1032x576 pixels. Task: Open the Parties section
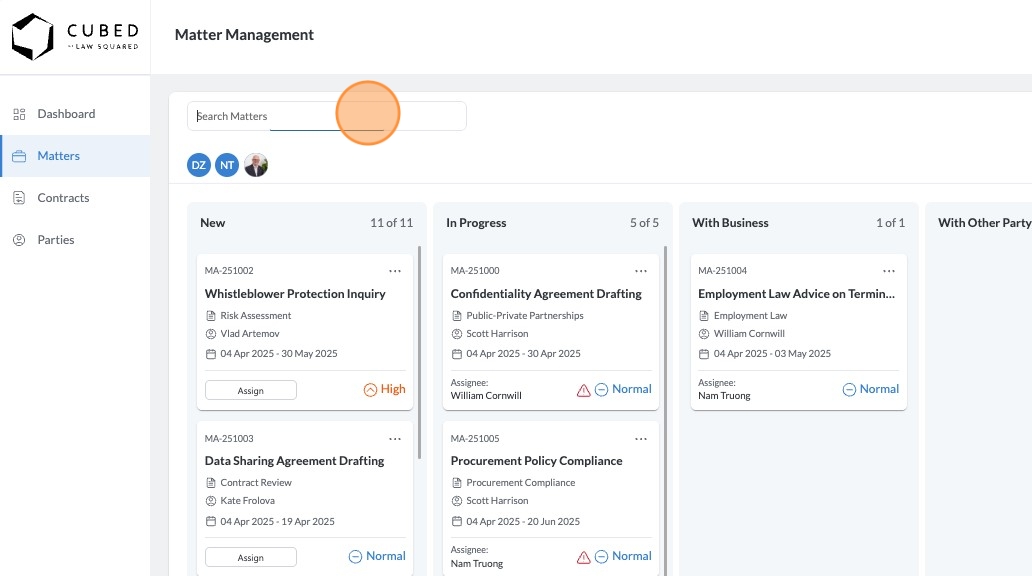56,240
